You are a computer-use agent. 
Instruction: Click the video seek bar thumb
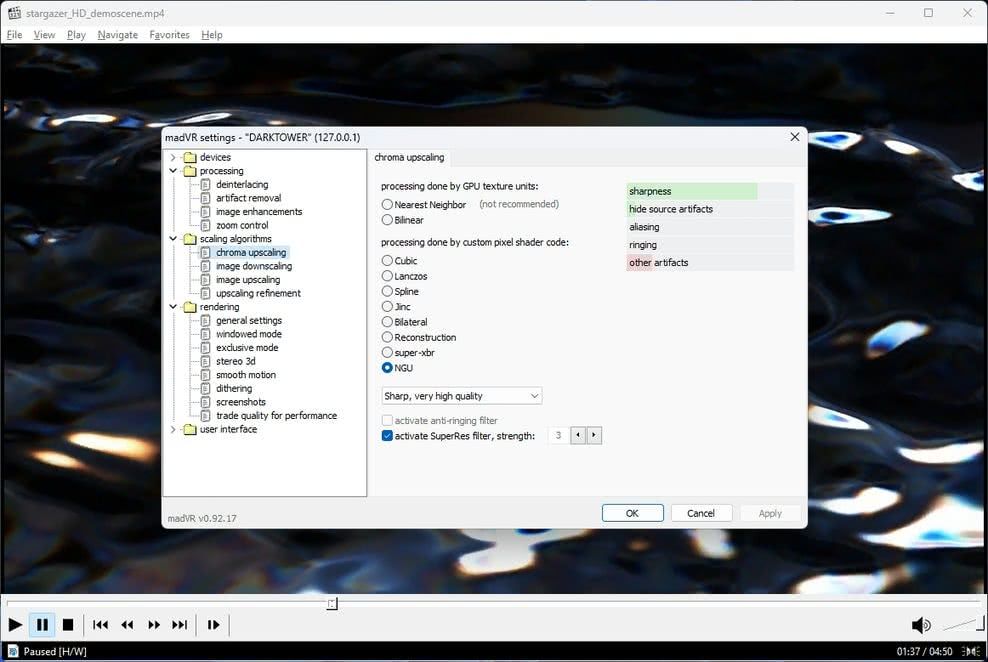click(332, 604)
